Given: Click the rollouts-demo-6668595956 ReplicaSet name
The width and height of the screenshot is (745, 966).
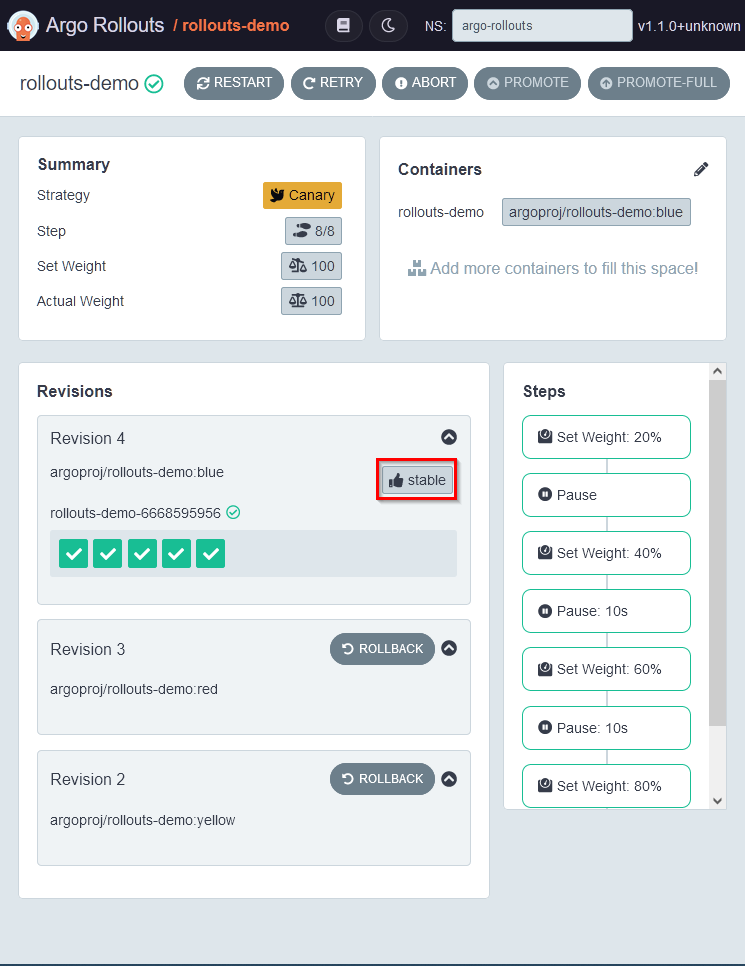Looking at the screenshot, I should [136, 513].
